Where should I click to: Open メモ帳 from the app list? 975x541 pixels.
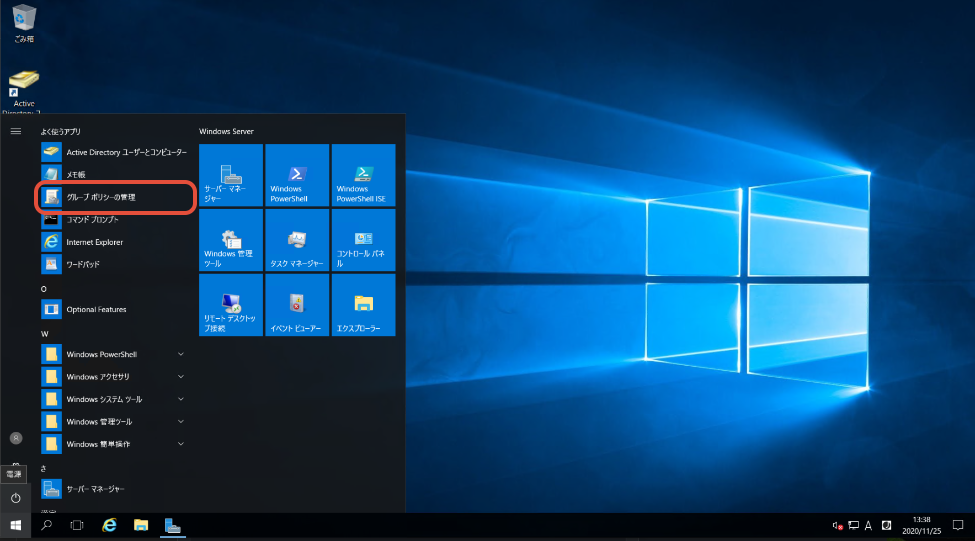point(115,174)
